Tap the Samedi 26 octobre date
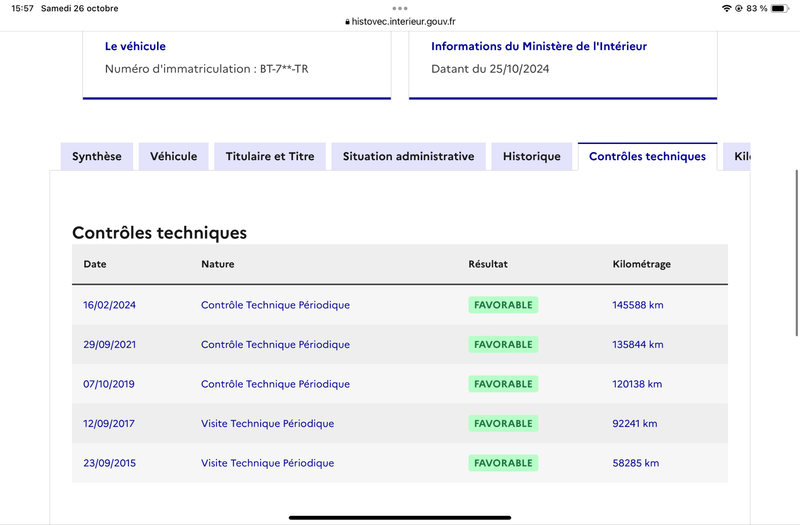 (x=80, y=8)
